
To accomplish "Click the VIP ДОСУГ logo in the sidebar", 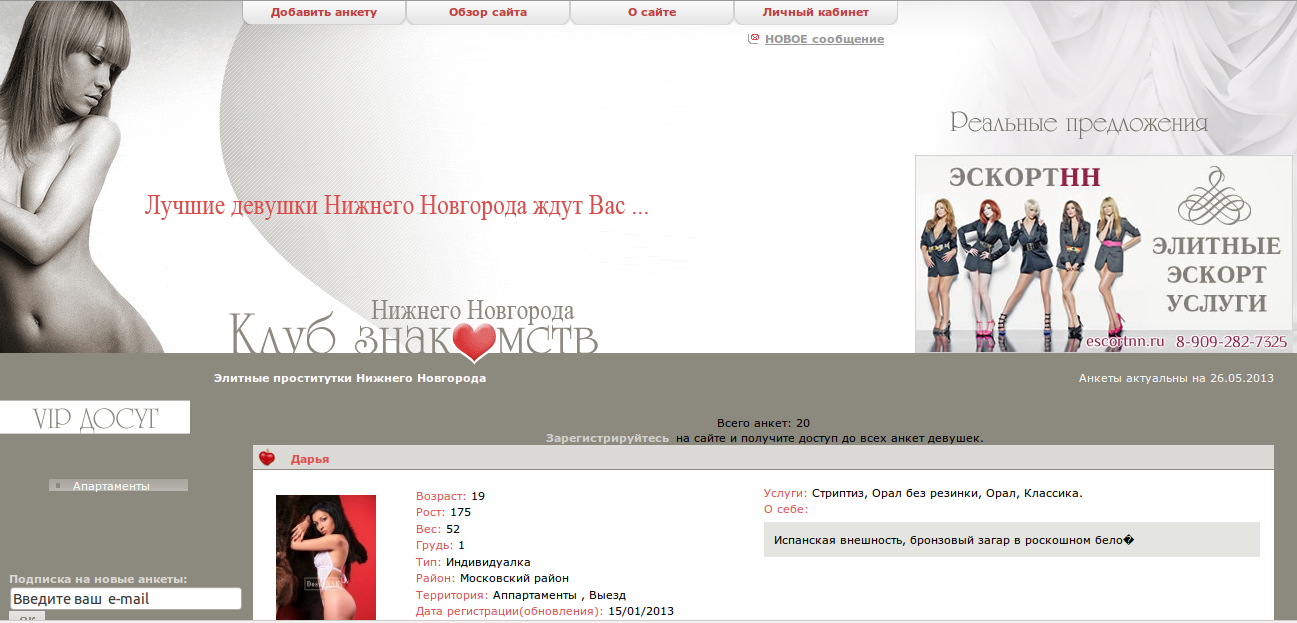I will click(95, 418).
